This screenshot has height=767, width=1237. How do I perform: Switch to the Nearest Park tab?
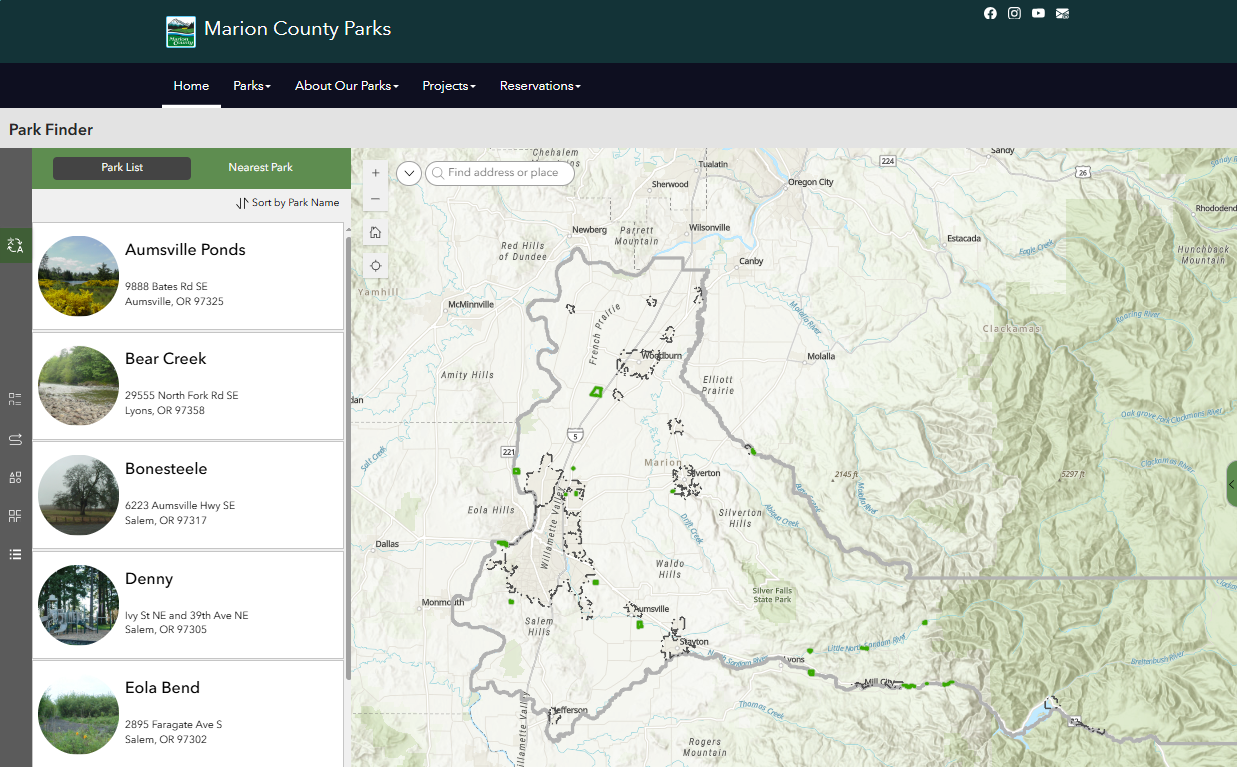point(261,168)
